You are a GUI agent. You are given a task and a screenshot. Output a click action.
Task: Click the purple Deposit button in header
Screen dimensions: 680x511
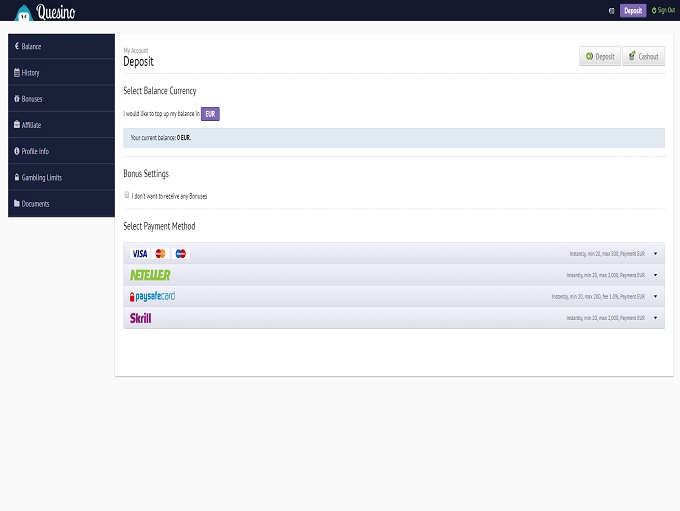tap(633, 11)
